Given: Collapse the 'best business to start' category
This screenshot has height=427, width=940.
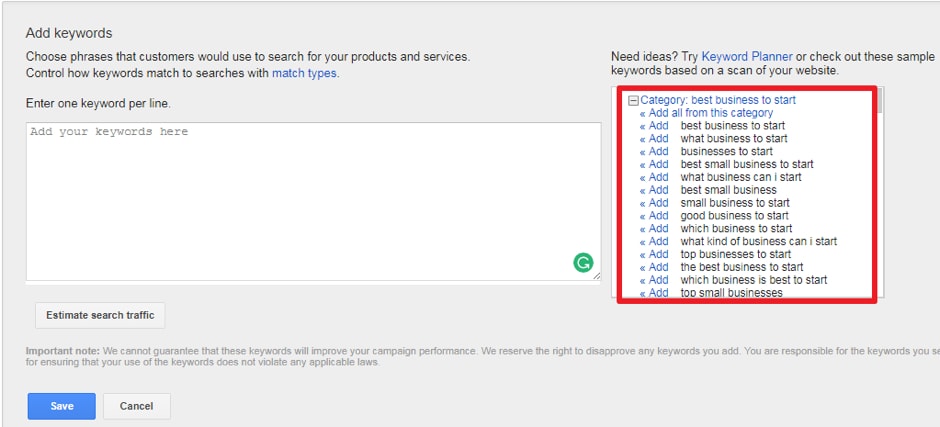Looking at the screenshot, I should click(633, 100).
